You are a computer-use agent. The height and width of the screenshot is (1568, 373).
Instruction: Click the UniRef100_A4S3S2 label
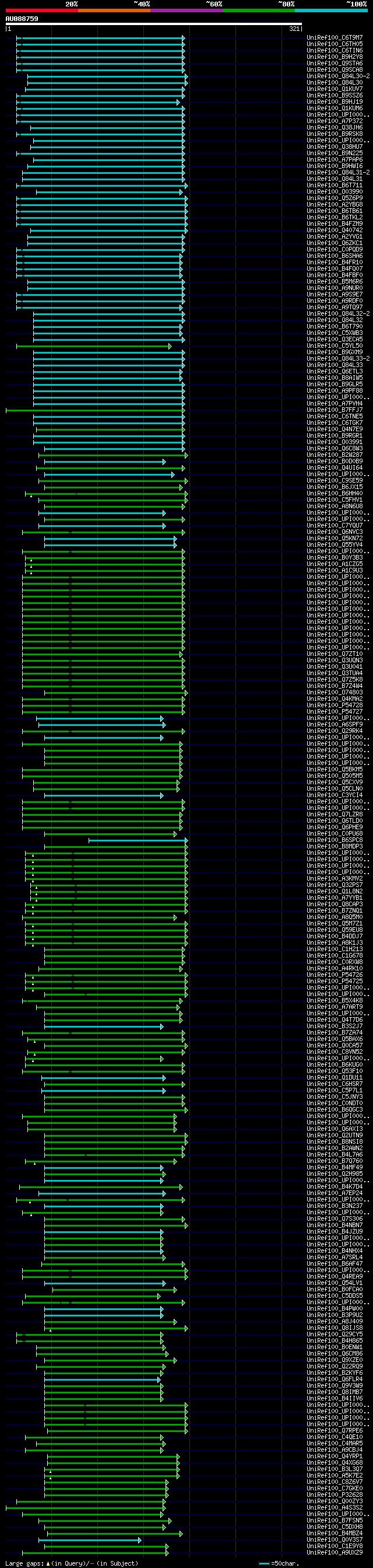point(335,1508)
